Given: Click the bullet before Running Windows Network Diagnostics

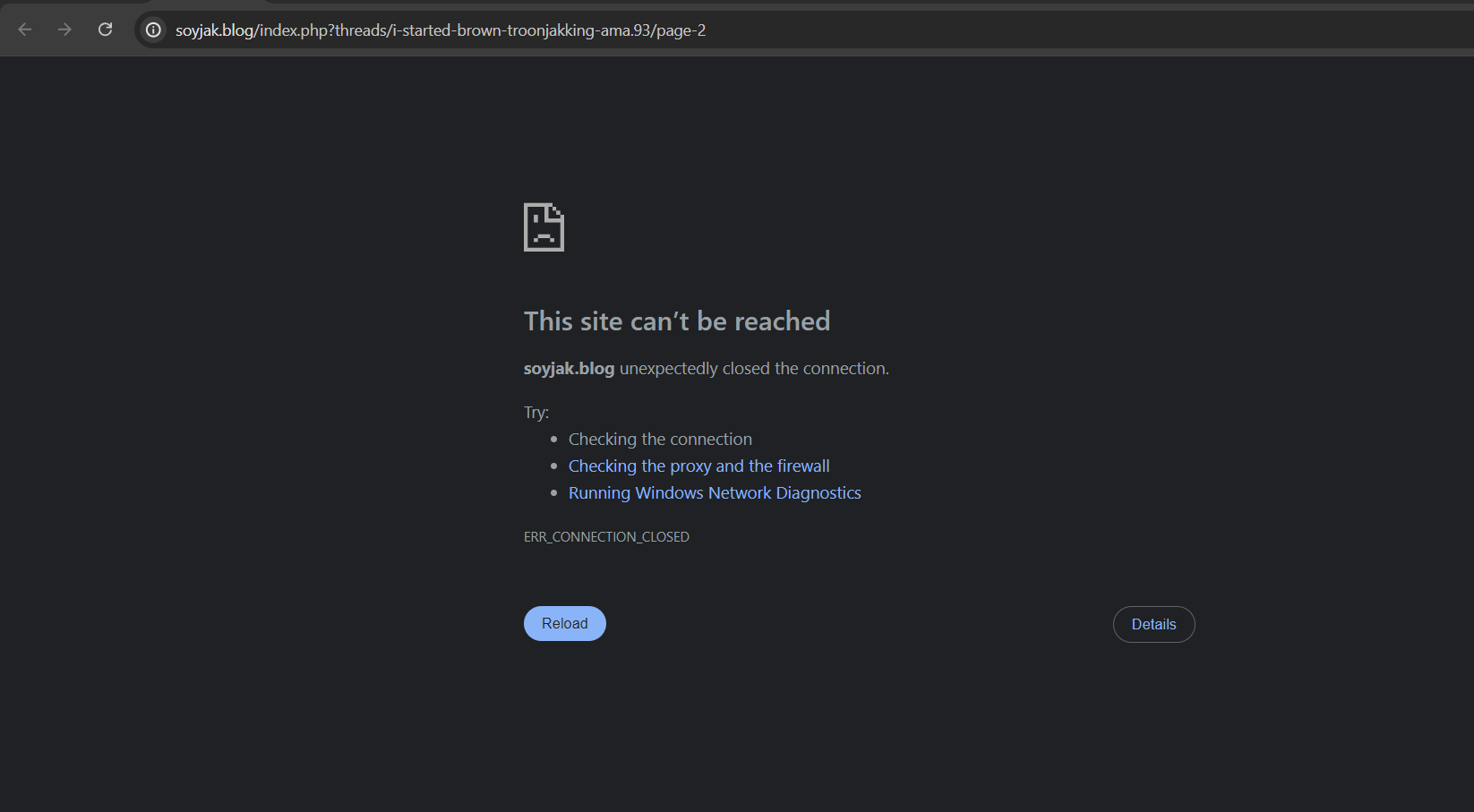Looking at the screenshot, I should point(554,493).
